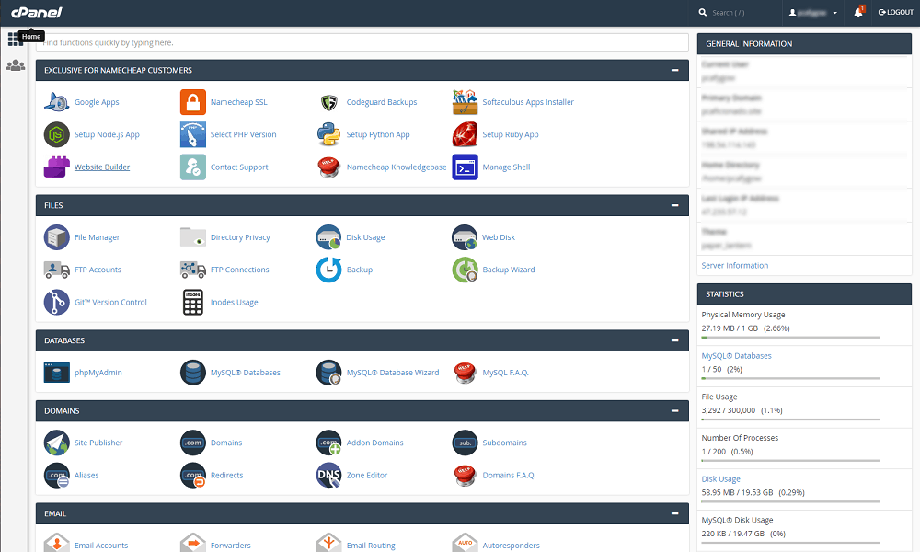Open the Zone Editor DNS icon

[x=329, y=475]
